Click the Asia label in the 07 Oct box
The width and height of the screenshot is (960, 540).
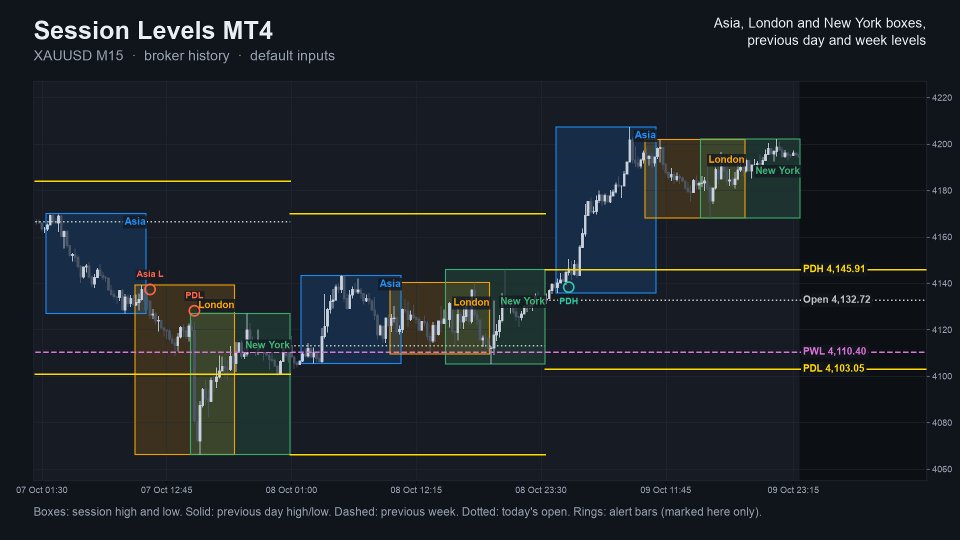135,222
